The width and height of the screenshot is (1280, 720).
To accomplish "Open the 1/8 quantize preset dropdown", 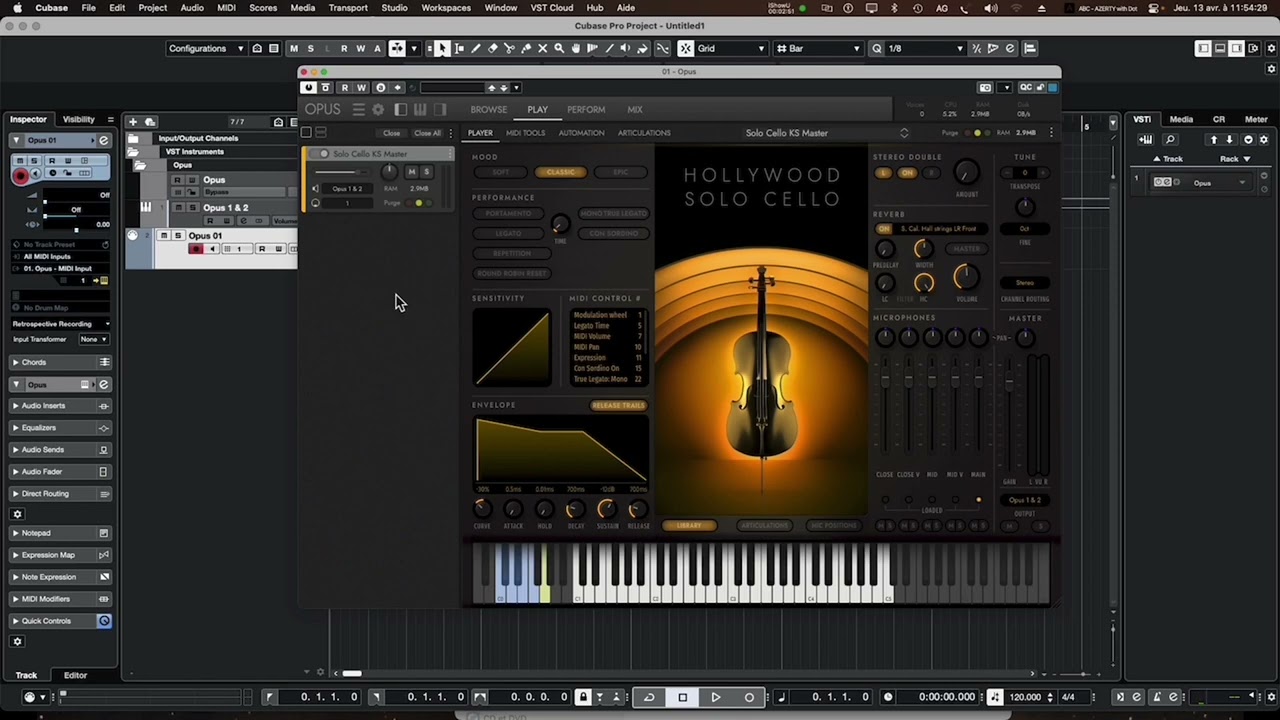I will click(x=925, y=48).
